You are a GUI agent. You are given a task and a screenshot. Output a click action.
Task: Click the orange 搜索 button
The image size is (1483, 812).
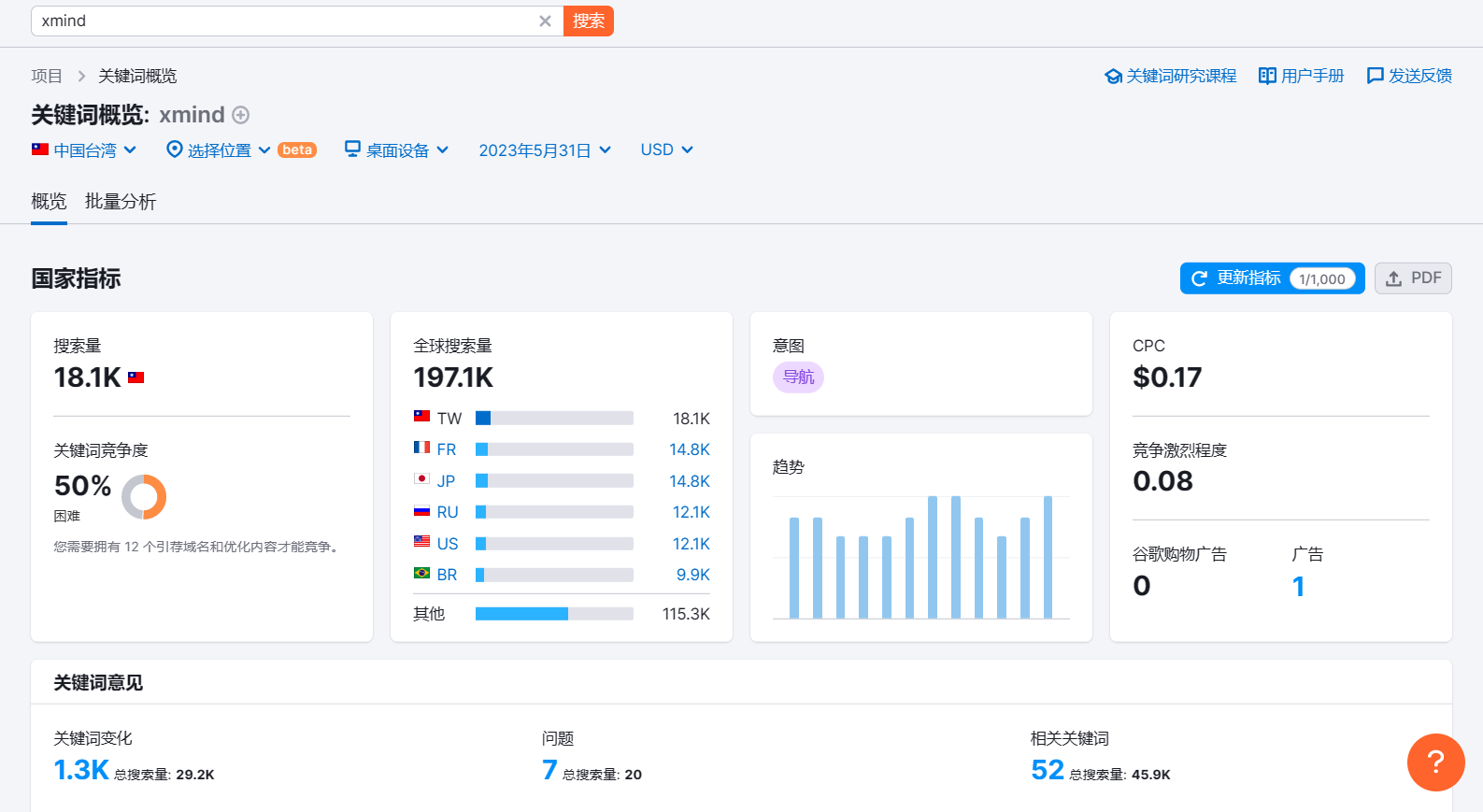pyautogui.click(x=589, y=21)
